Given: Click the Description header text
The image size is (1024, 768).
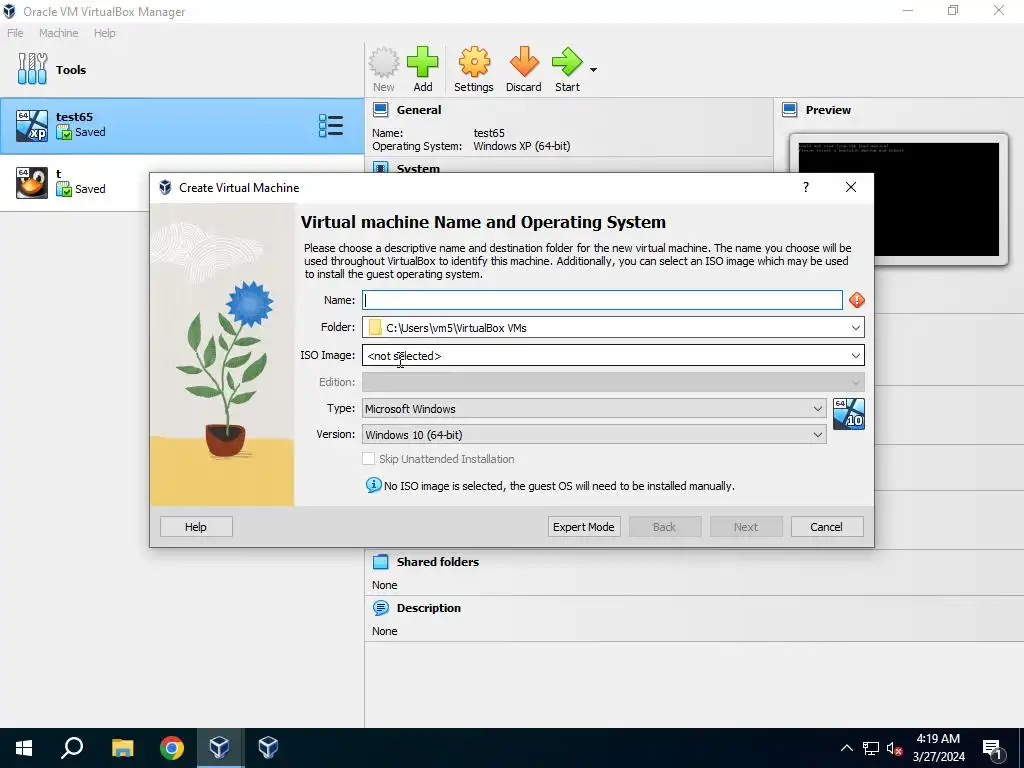Looking at the screenshot, I should point(428,608).
